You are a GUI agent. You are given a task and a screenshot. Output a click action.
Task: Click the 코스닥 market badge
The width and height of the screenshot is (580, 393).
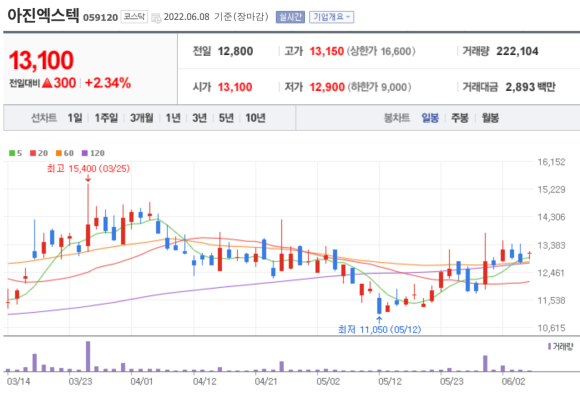[134, 17]
